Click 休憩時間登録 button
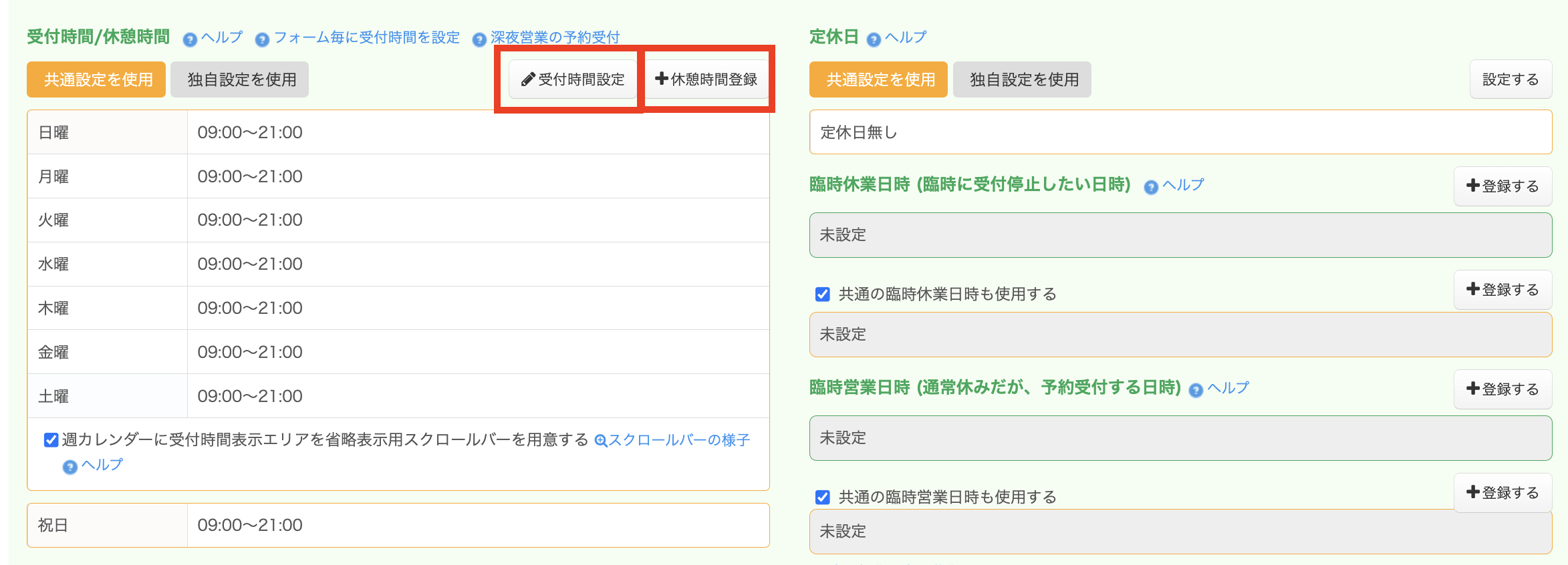This screenshot has height=565, width=1568. click(706, 79)
